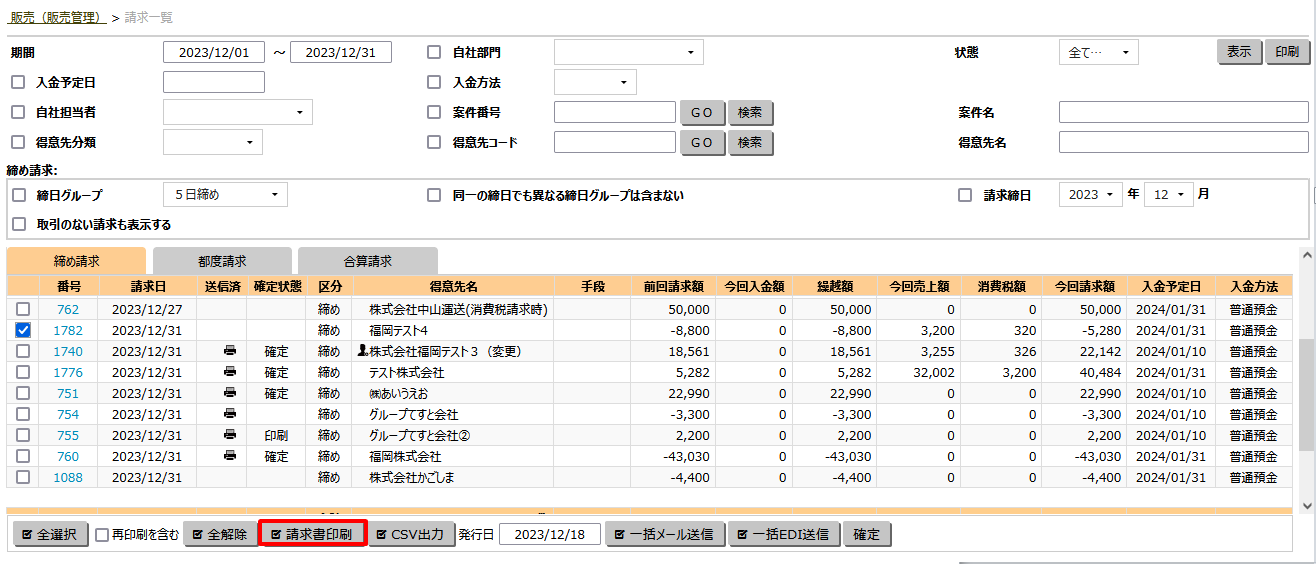Open the 状態 dropdown showing 全て
The width and height of the screenshot is (1316, 564).
(1098, 53)
